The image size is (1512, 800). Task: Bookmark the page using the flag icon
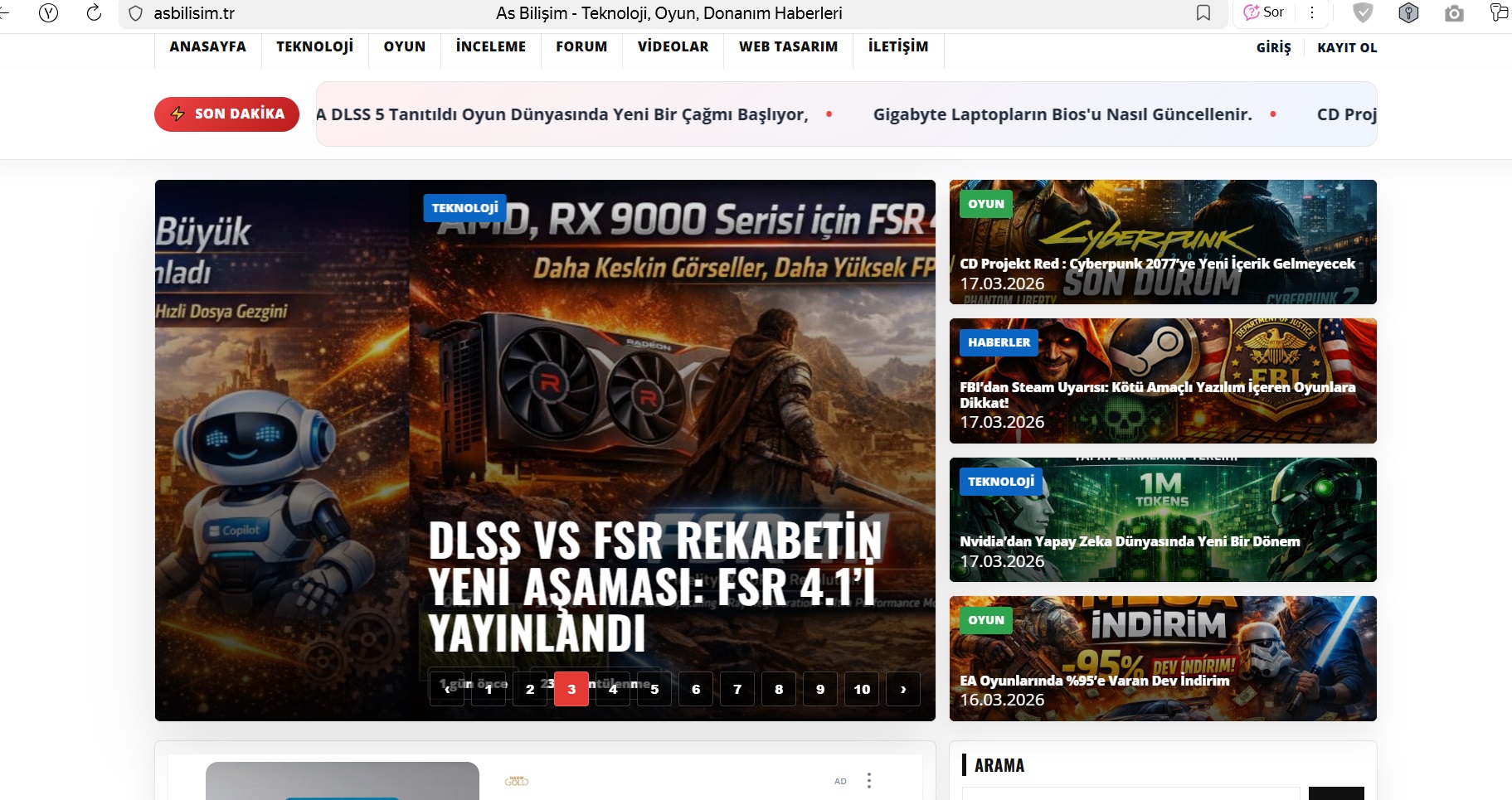tap(1203, 12)
